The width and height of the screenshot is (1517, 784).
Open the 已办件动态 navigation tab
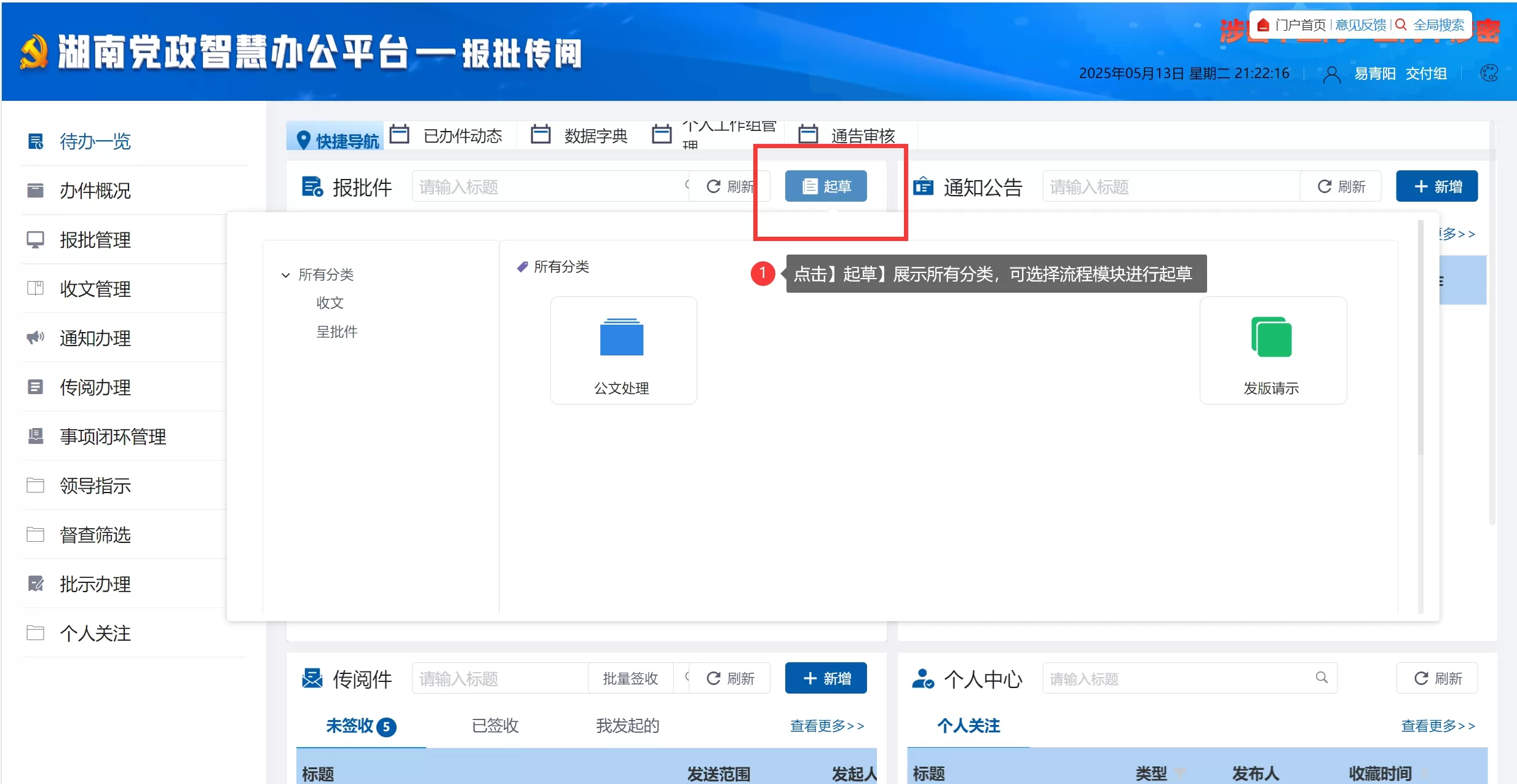pyautogui.click(x=462, y=135)
